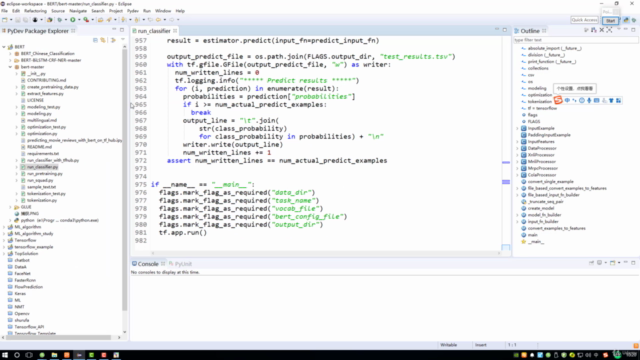Click the Save toolbar icon
Viewport: 640px width, 360px height.
18,20
